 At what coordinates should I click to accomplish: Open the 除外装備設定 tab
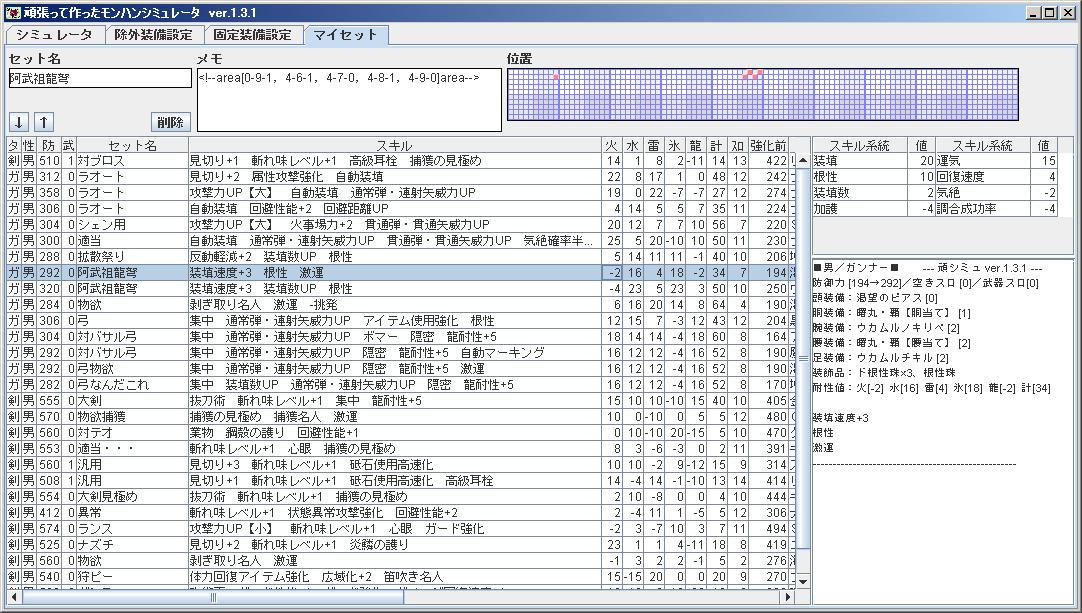[x=152, y=34]
